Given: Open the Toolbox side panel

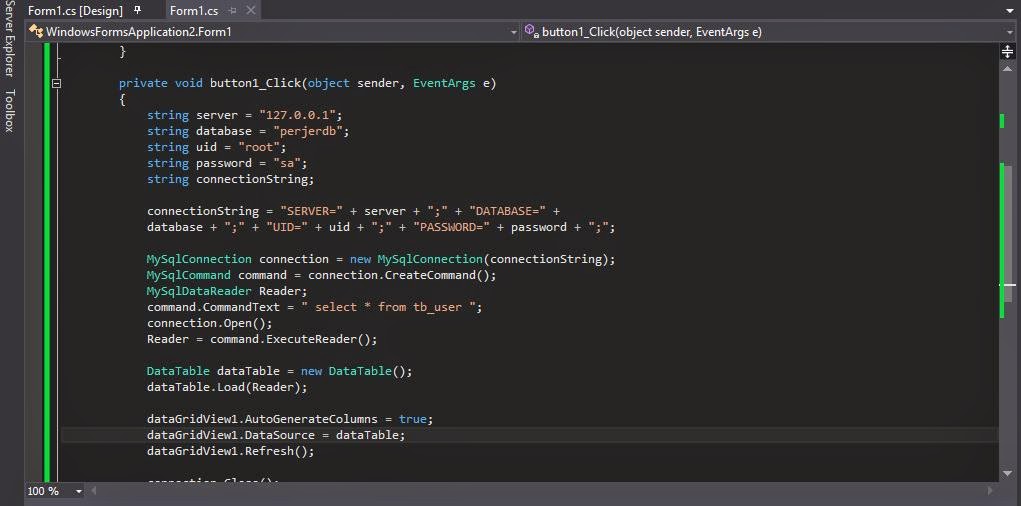Looking at the screenshot, I should [8, 111].
